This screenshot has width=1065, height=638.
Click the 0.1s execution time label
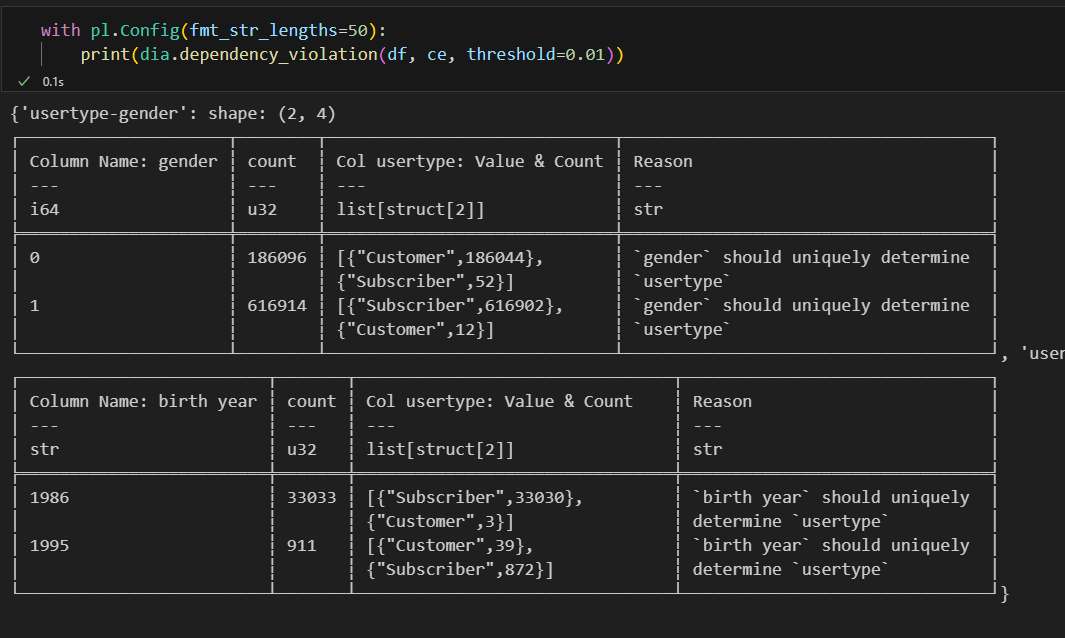[x=53, y=82]
